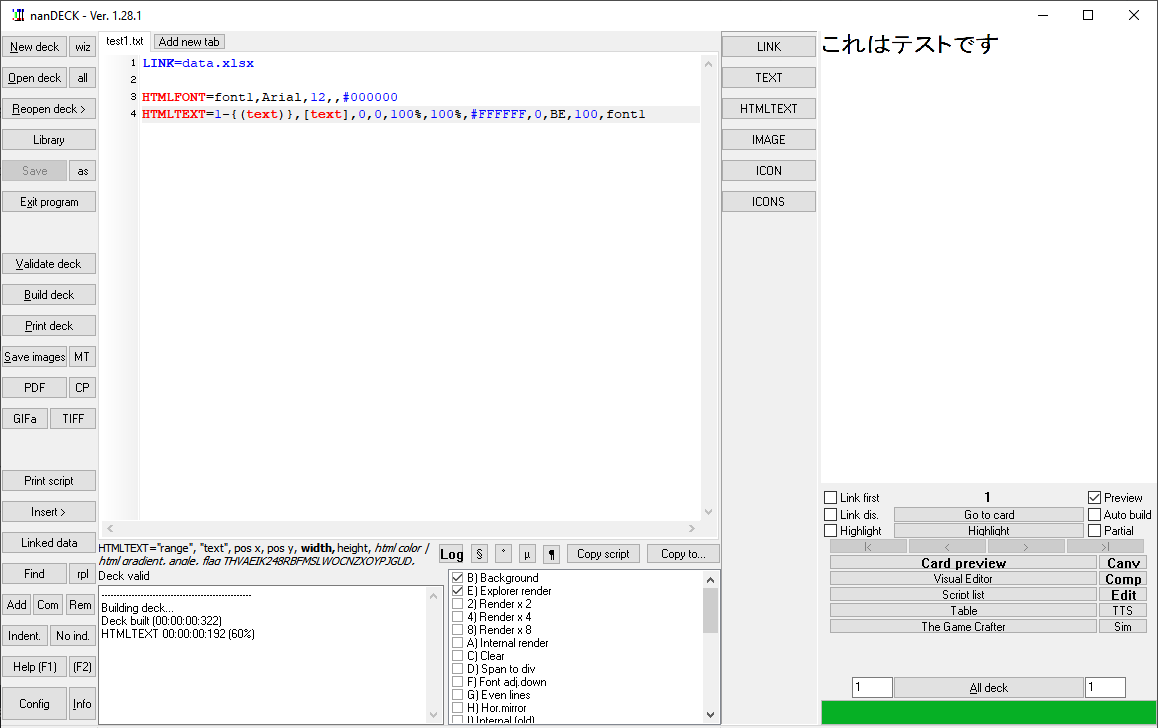Viewport: 1158px width, 728px height.
Task: Open the Visual Editor
Action: tap(963, 579)
